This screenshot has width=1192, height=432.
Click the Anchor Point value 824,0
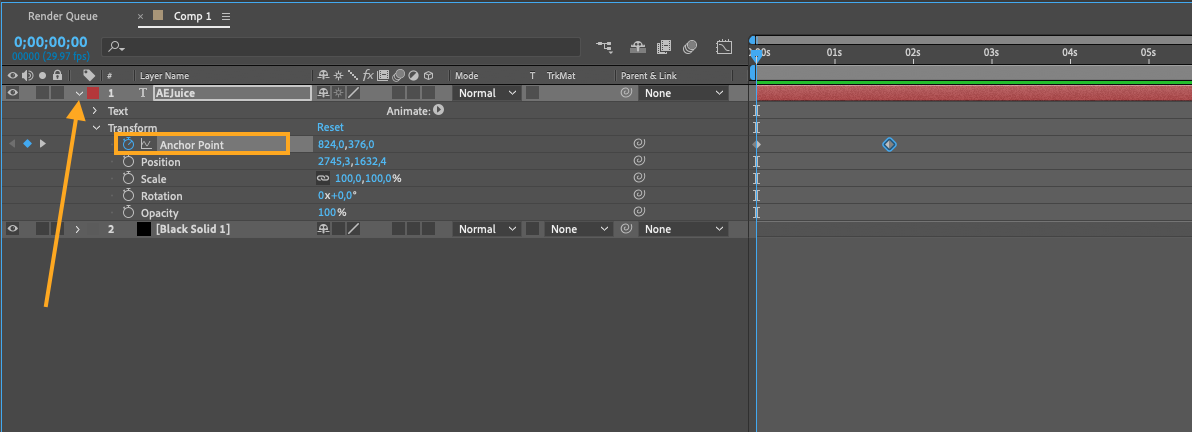pos(331,144)
